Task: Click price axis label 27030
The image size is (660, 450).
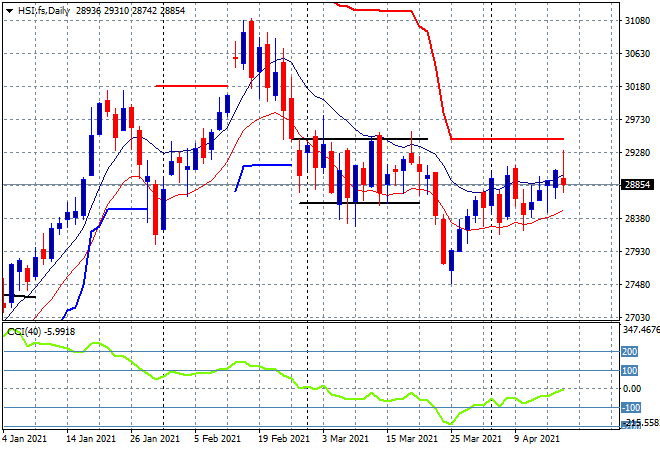Action: [x=638, y=317]
